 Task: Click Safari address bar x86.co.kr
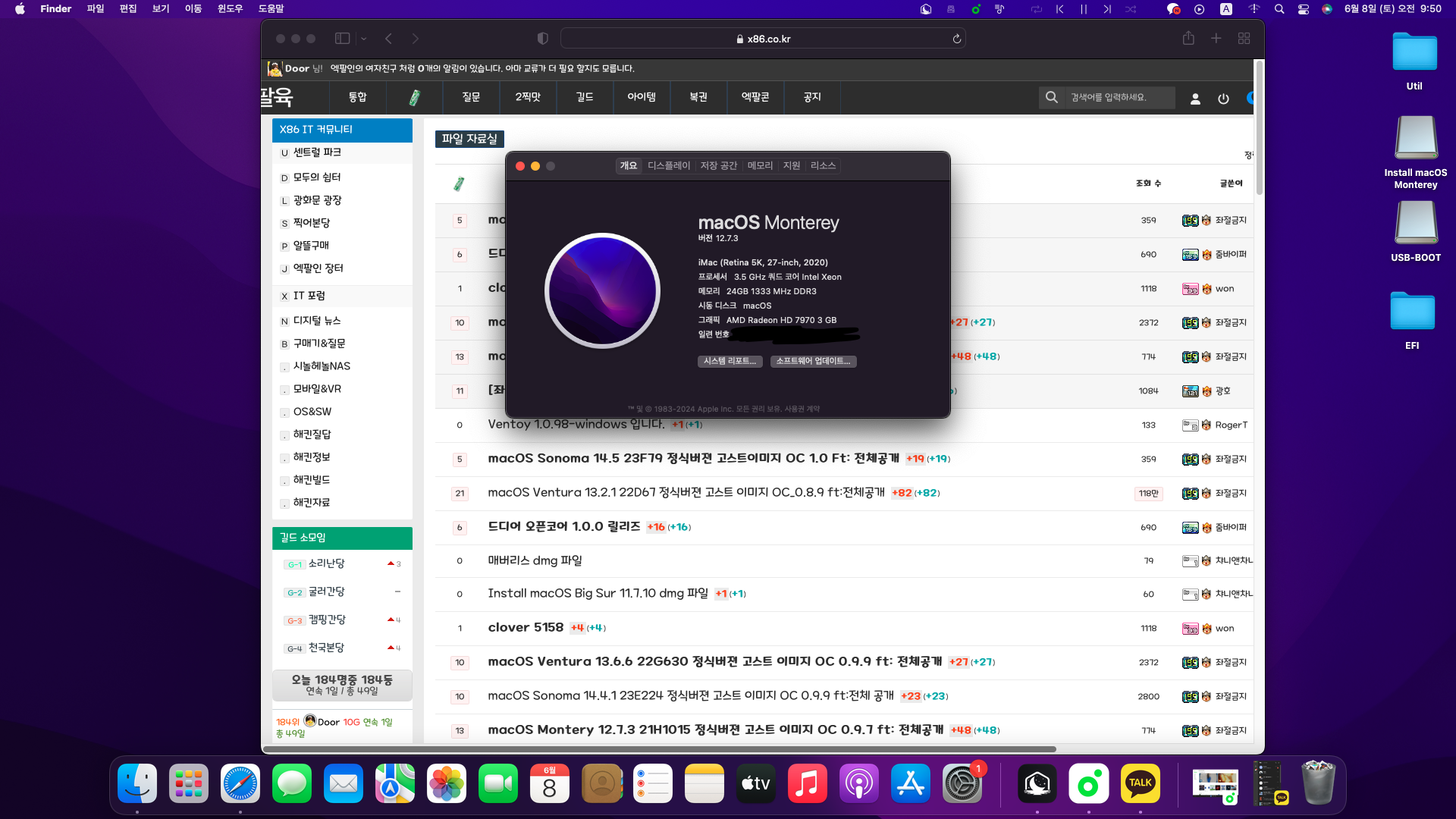click(x=763, y=39)
